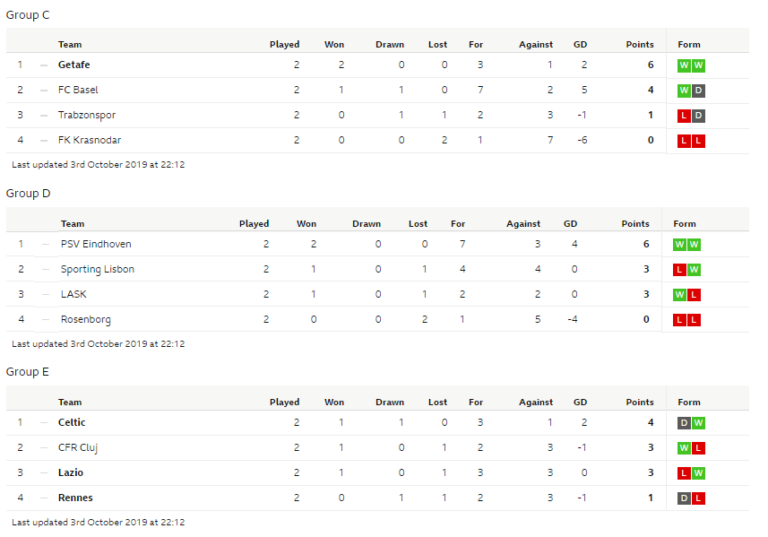Click the position-change dash beside Getafe
Image resolution: width=768 pixels, height=537 pixels.
coord(44,65)
